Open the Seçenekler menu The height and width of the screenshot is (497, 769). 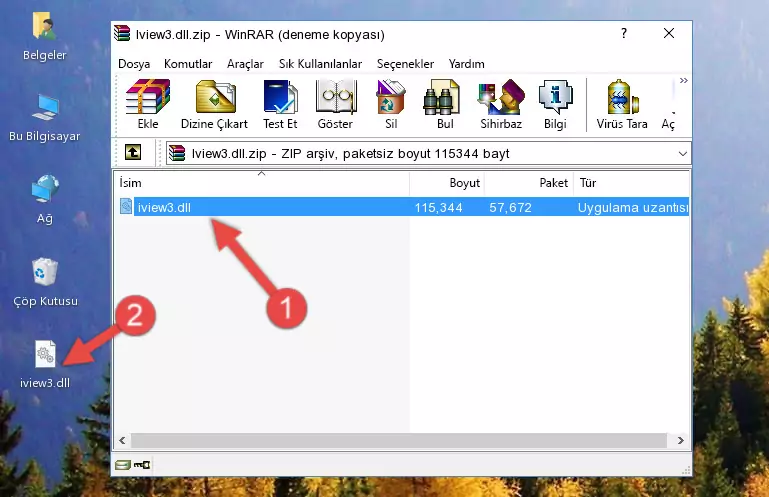pyautogui.click(x=405, y=64)
